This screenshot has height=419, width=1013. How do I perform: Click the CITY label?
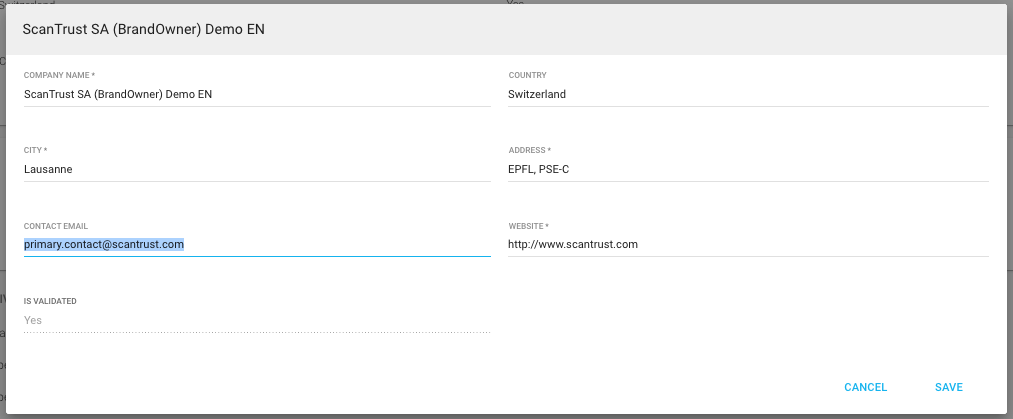(35, 150)
